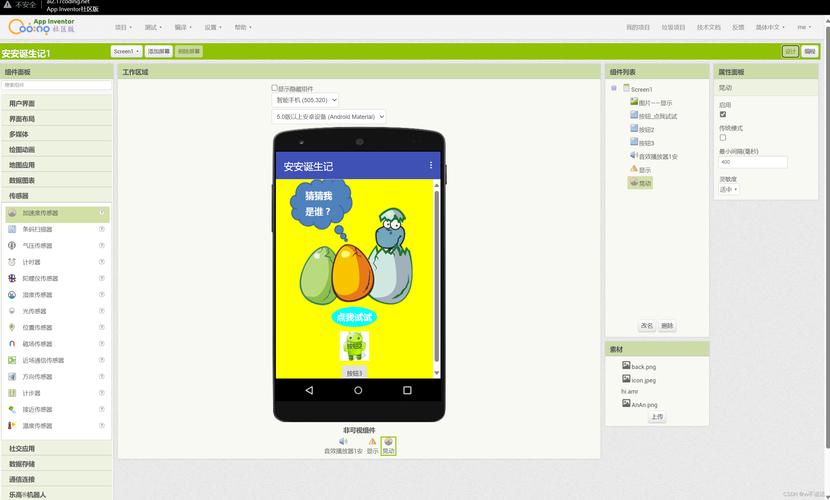Select back.png in the media list

pyautogui.click(x=639, y=366)
